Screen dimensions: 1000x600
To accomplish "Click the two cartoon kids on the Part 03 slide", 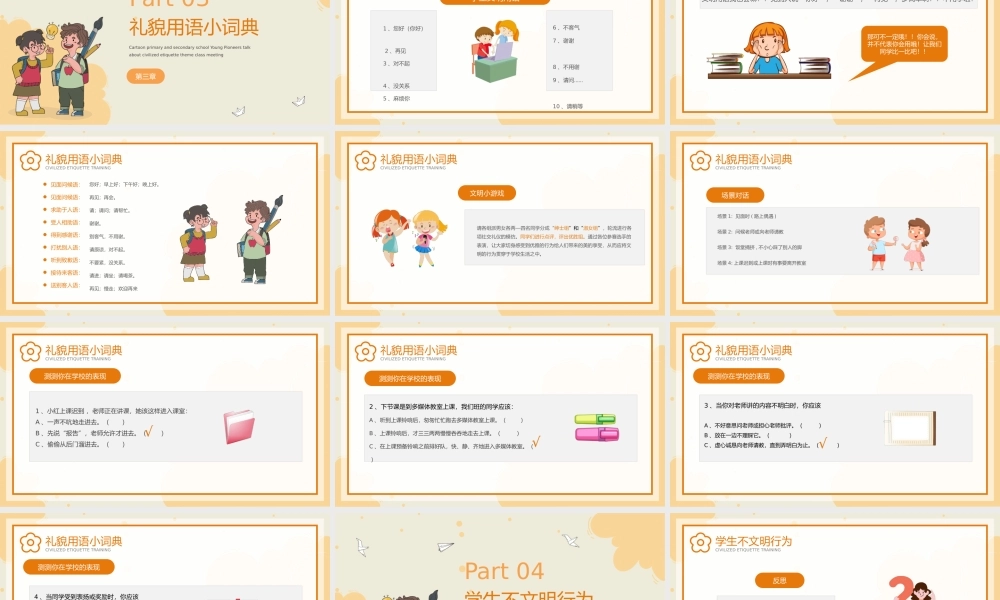I will click(56, 68).
